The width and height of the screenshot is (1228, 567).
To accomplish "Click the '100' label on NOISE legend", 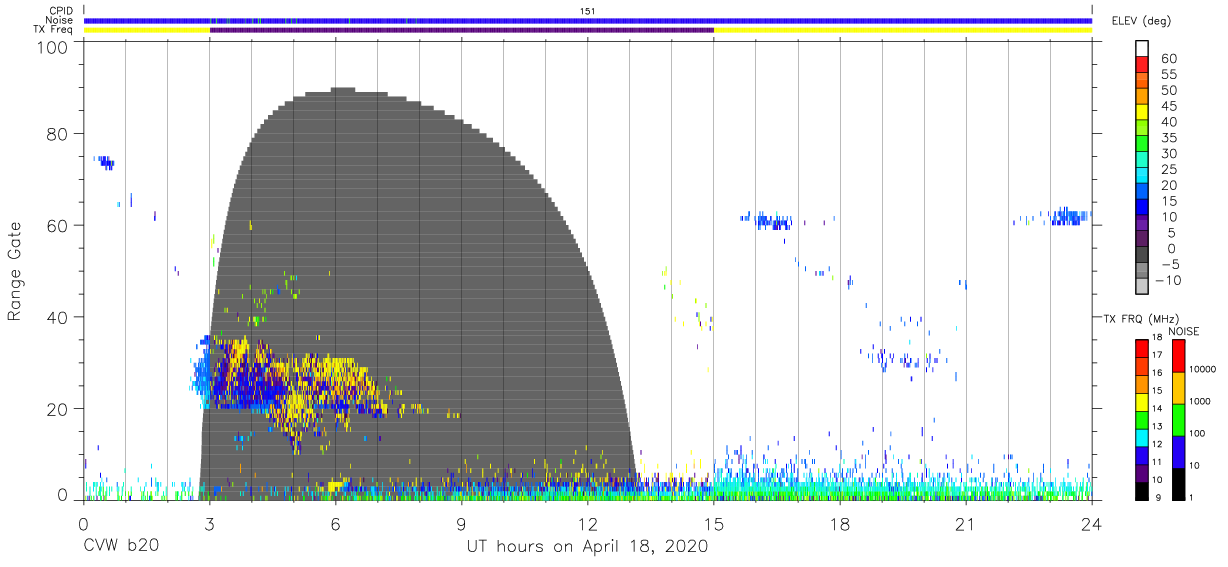I will point(1197,433).
